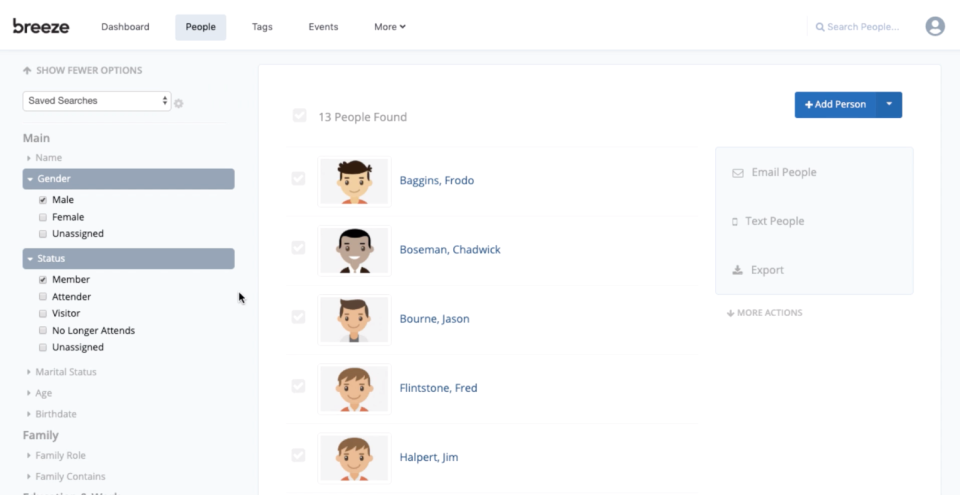The width and height of the screenshot is (960, 495).
Task: Open Baggins, Frodo profile link
Action: tap(437, 181)
